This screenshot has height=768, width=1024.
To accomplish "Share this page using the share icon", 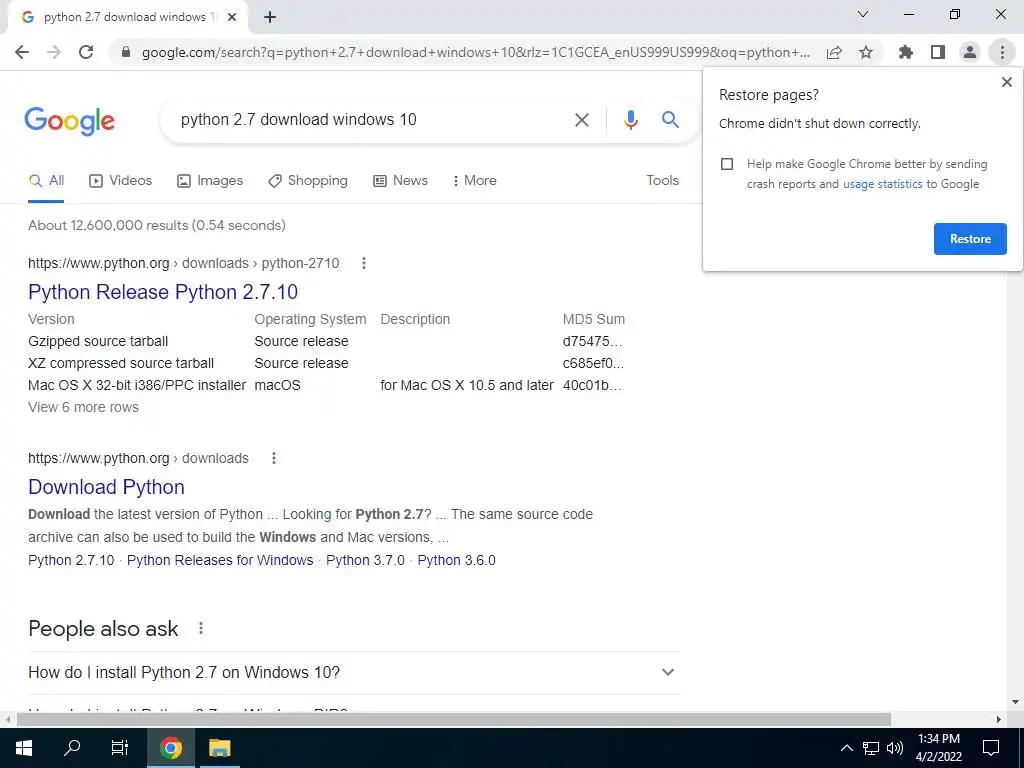I will (834, 52).
